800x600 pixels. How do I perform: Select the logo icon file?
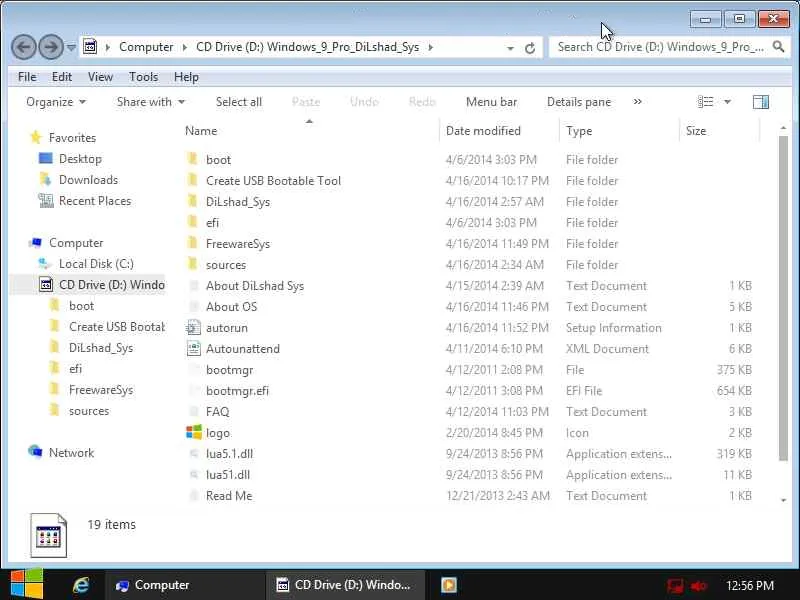click(208, 433)
